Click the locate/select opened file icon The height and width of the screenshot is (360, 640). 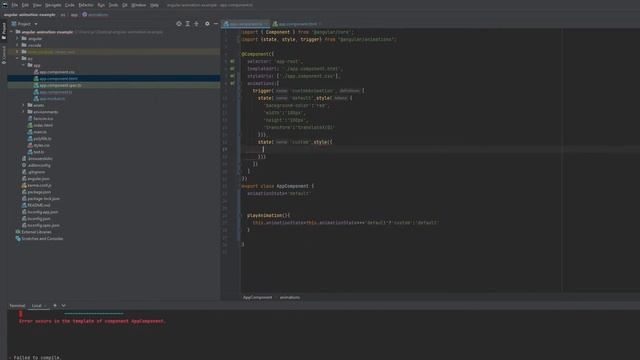[x=179, y=24]
